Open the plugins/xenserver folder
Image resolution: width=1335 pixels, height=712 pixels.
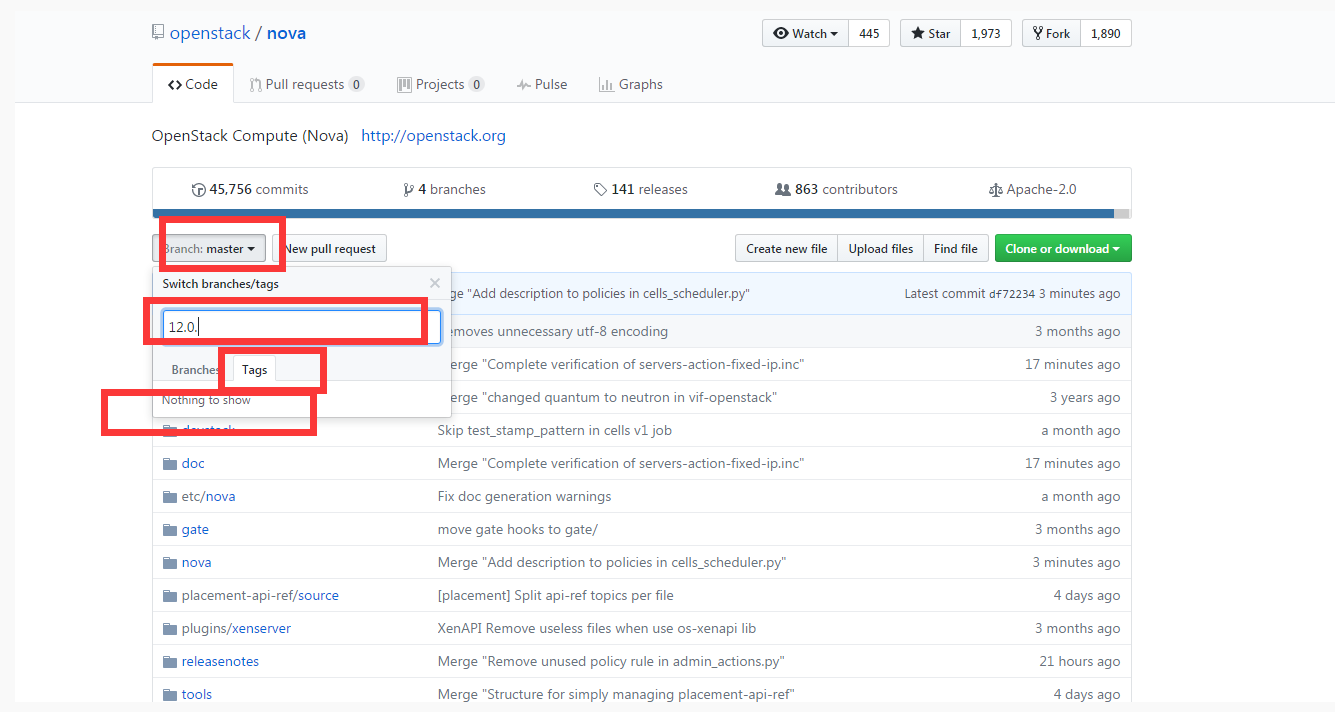coord(236,628)
